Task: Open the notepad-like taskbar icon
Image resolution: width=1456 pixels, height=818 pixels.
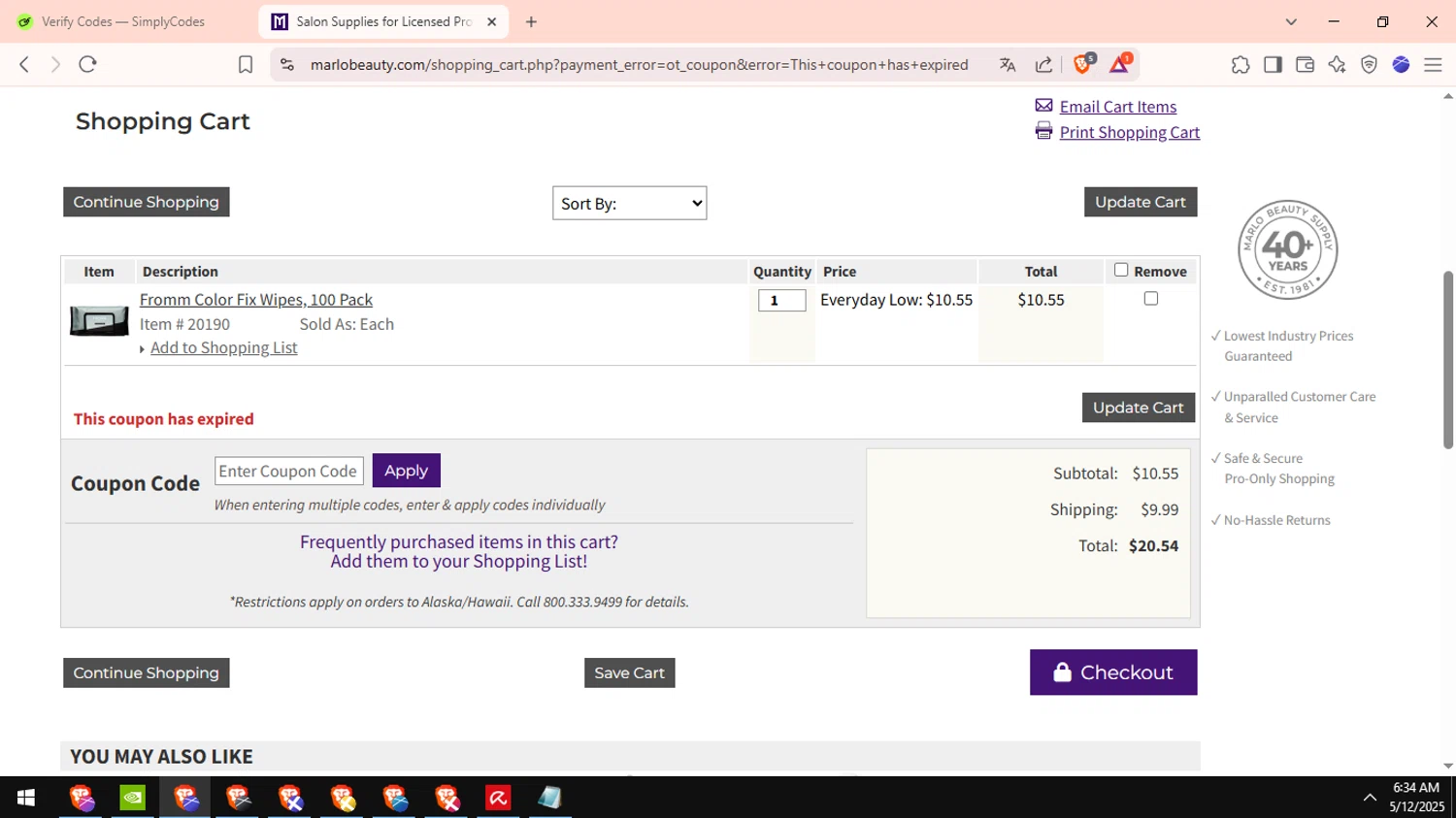Action: coord(550,798)
